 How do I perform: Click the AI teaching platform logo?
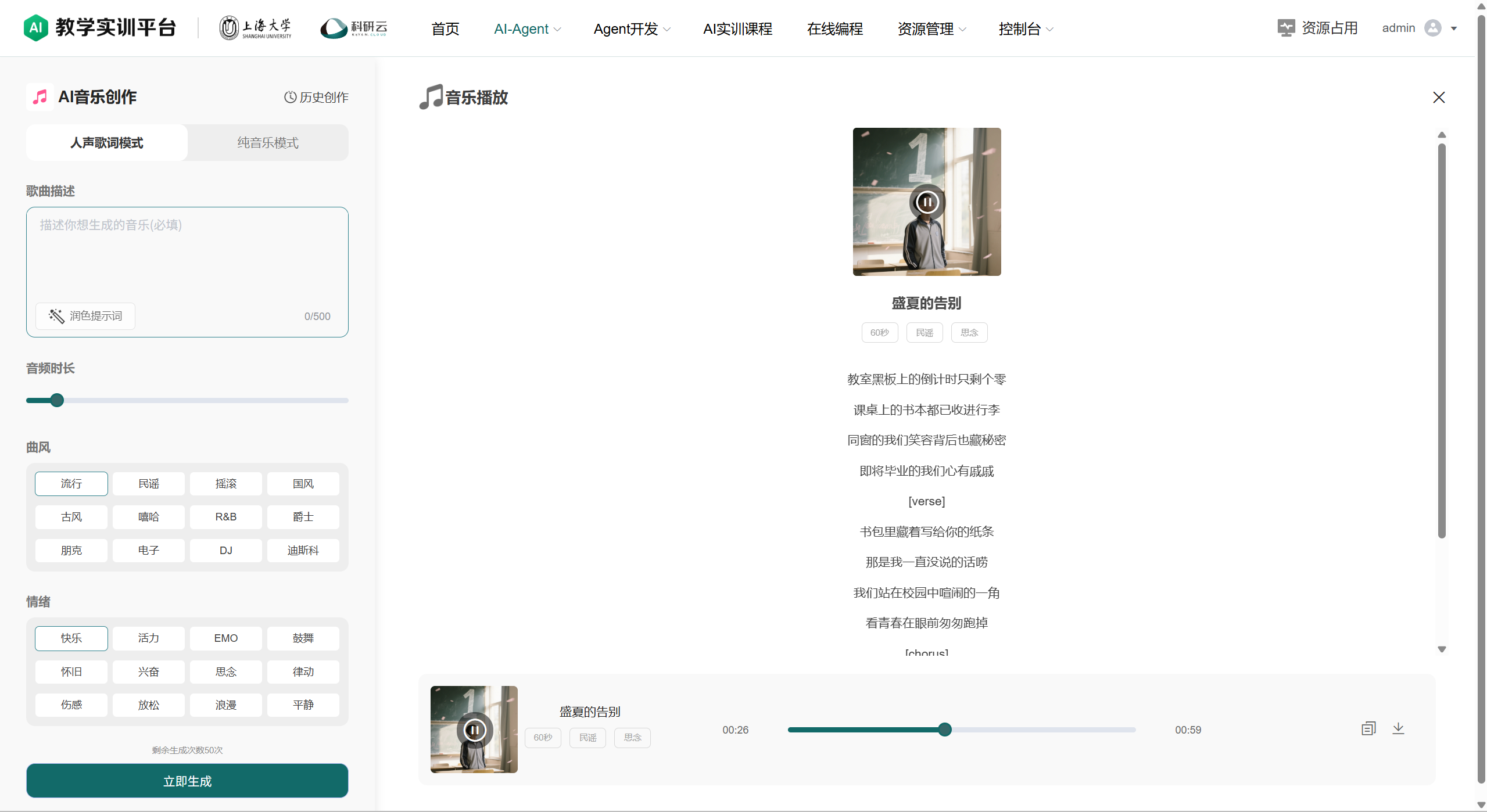(99, 28)
